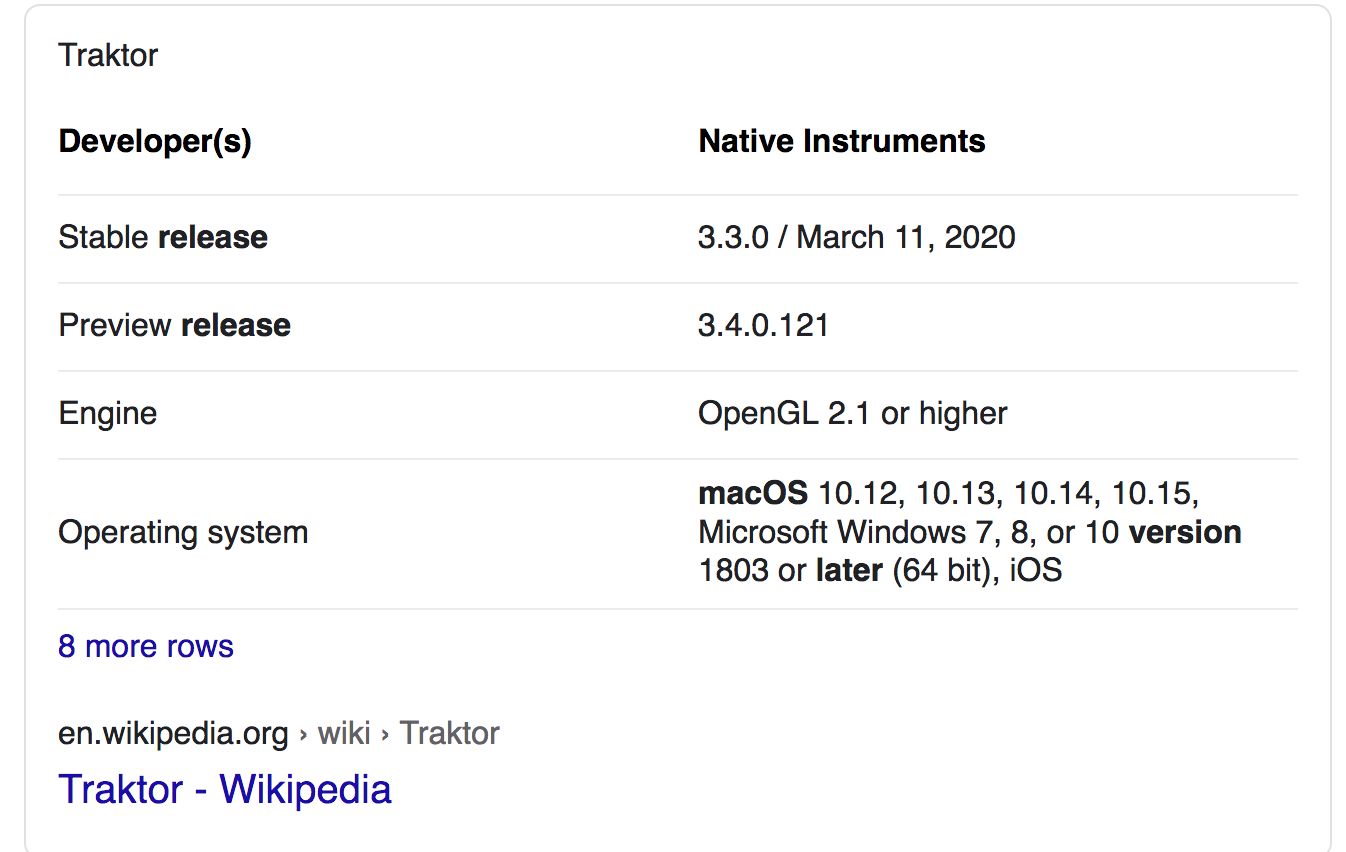Click the "March 11, 2020" release date

(906, 237)
